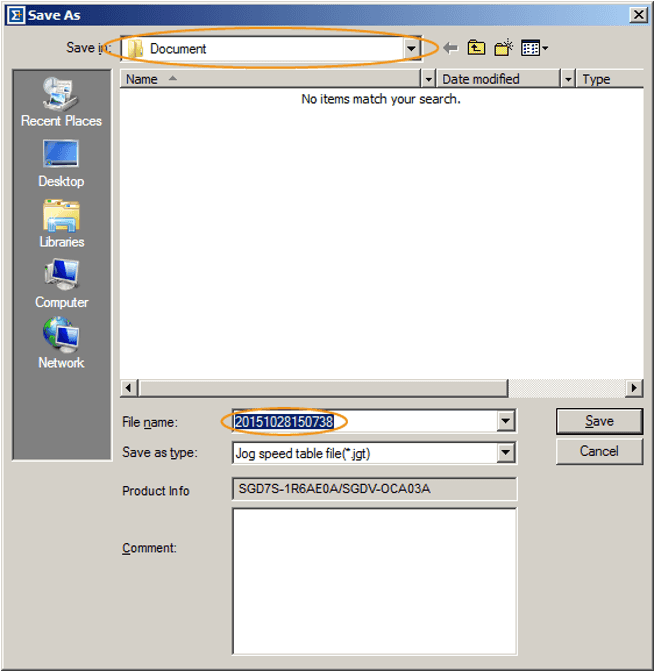Select Computer in the places bar
Viewport: 654px width, 671px height.
[61, 284]
